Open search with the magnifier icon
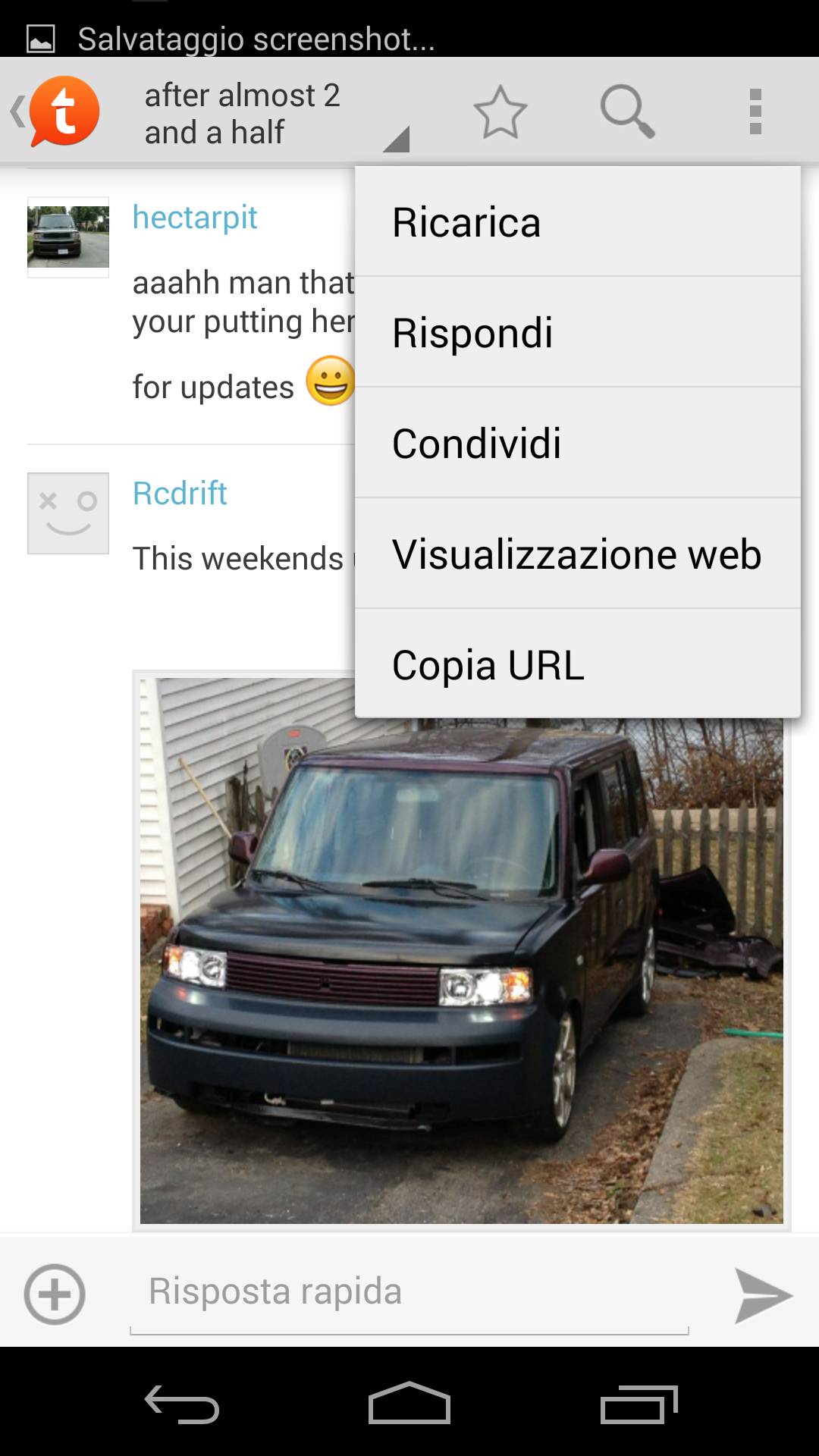819x1456 pixels. (x=627, y=111)
